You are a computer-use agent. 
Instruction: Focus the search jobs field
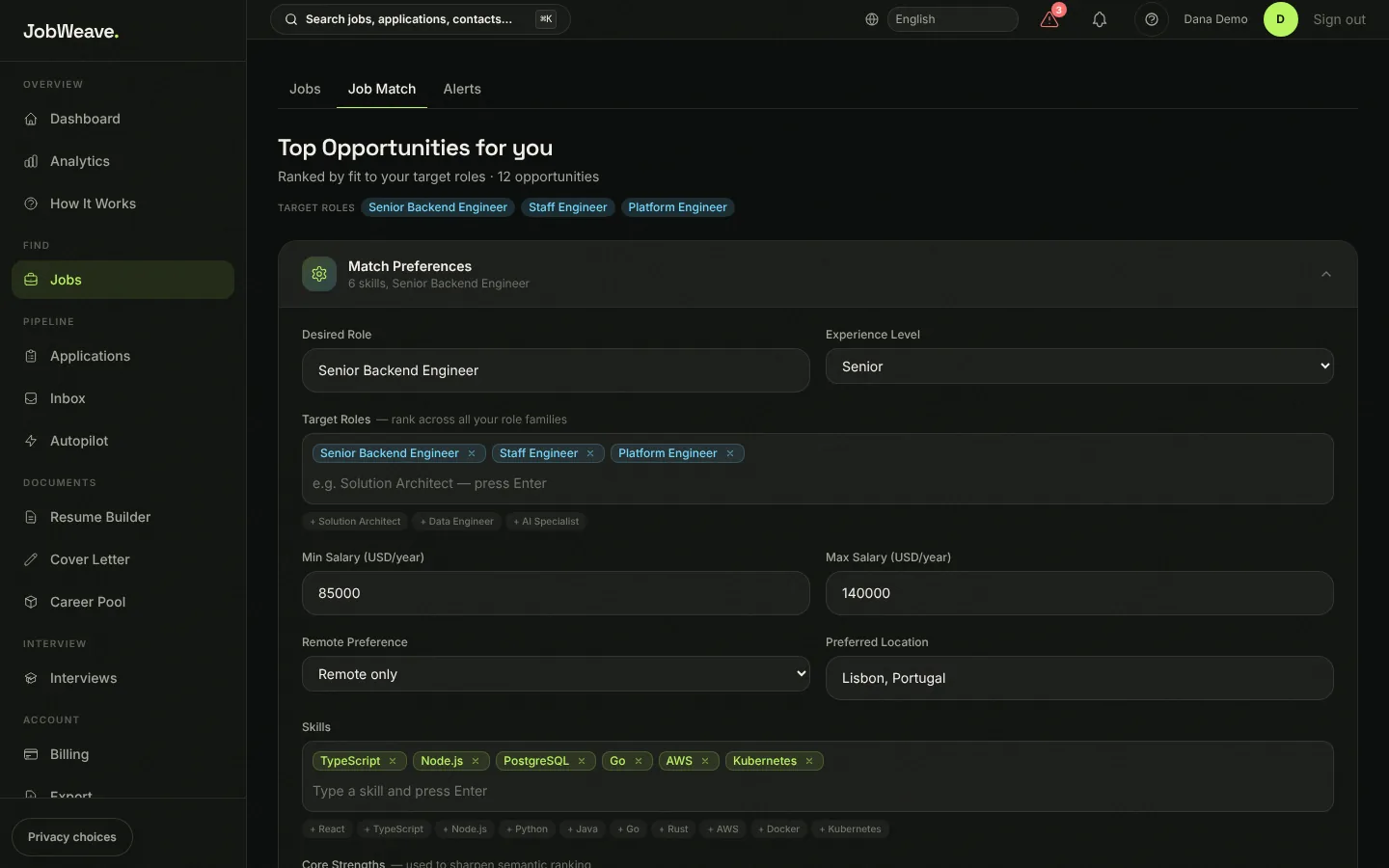(x=421, y=19)
